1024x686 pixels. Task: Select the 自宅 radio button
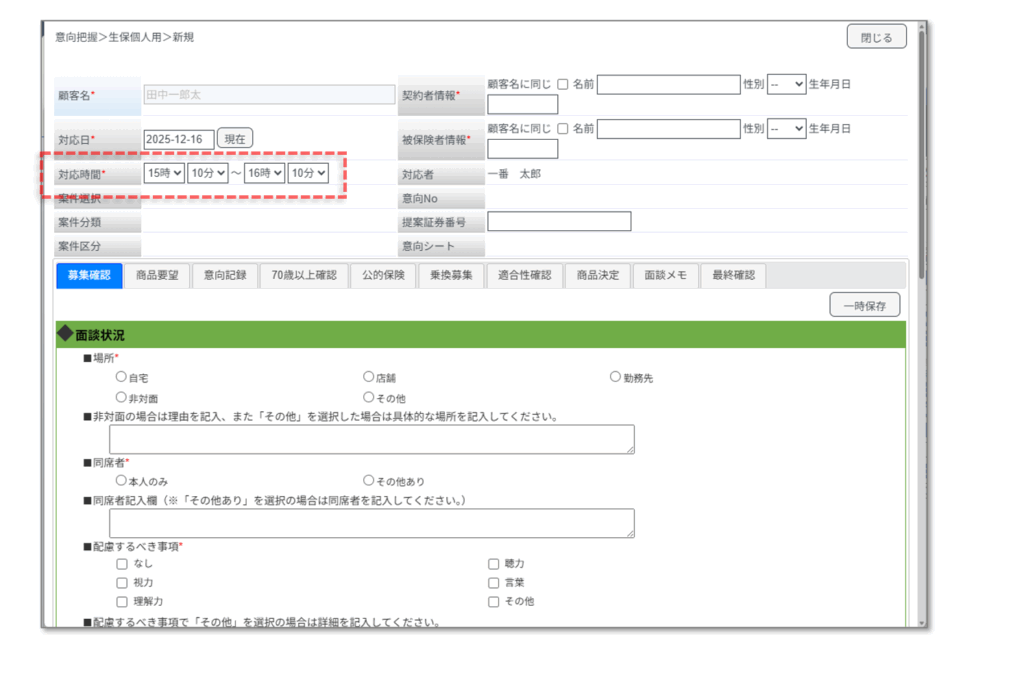[x=121, y=378]
